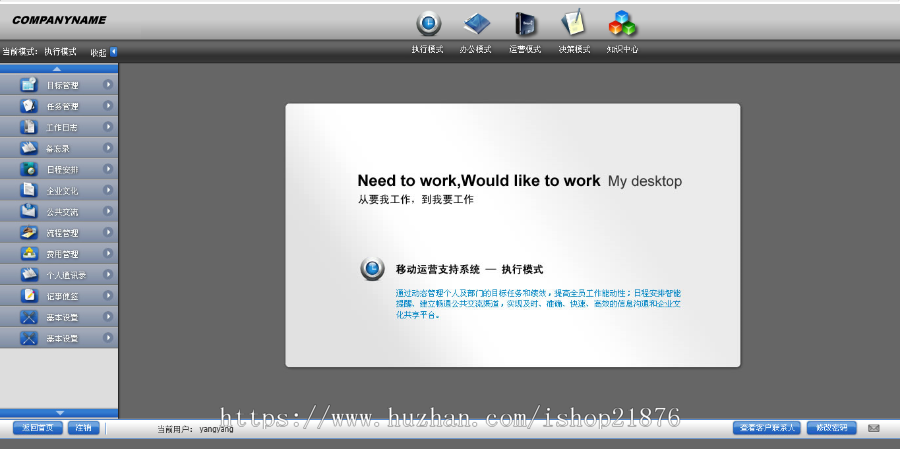The height and width of the screenshot is (449, 900).
Task: Select the 记事便签 menu label
Action: [x=63, y=296]
